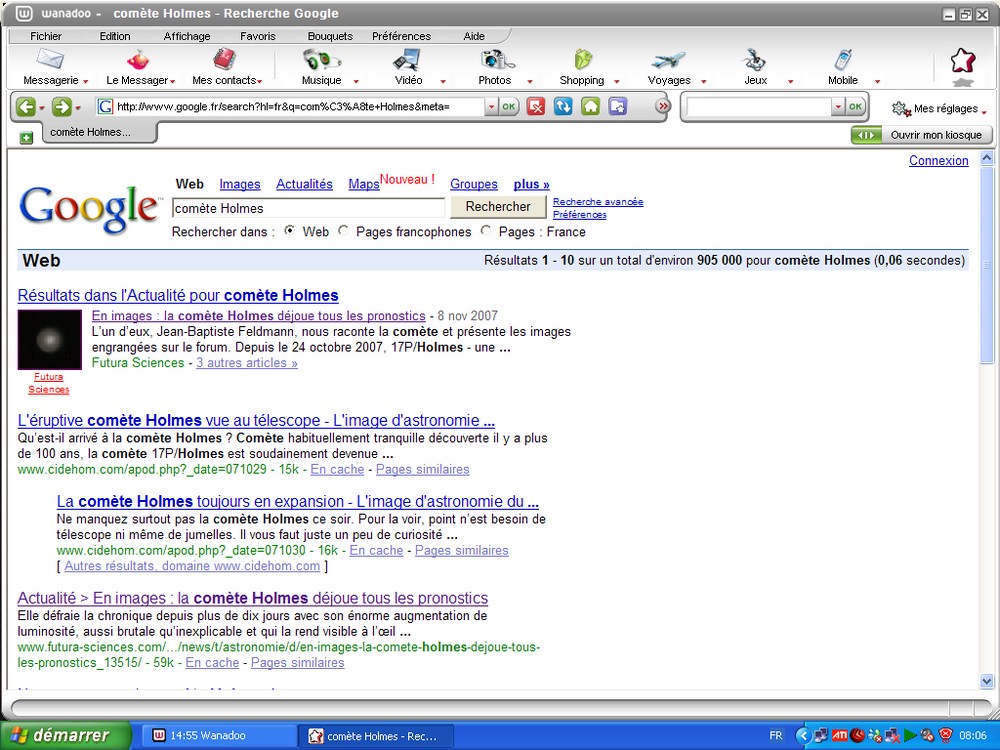
Task: Open Mes contacts address book icon
Action: click(224, 60)
